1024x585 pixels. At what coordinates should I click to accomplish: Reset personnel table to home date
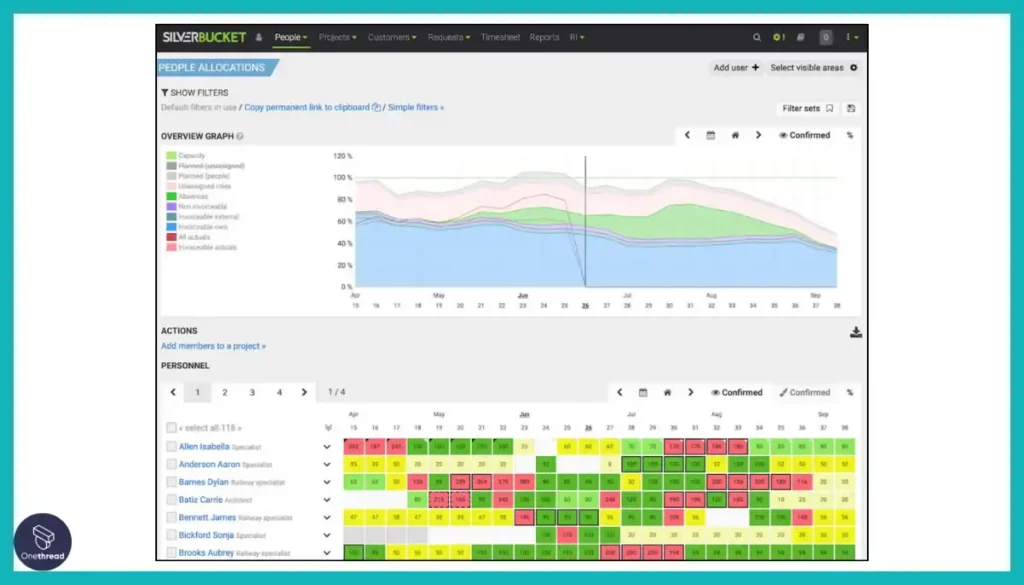(x=667, y=392)
